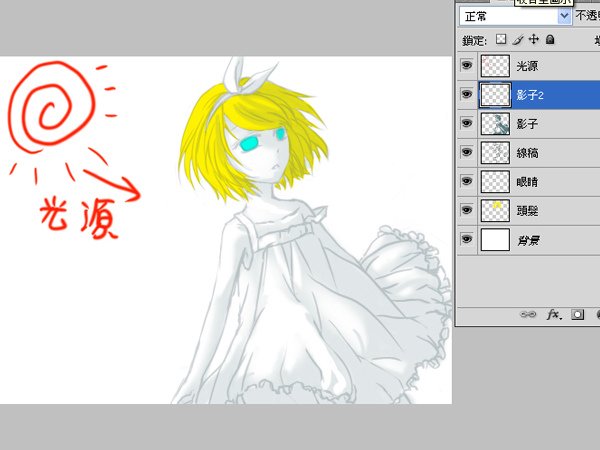Select layer name 影子2
Image resolution: width=600 pixels, height=450 pixels.
pos(530,95)
